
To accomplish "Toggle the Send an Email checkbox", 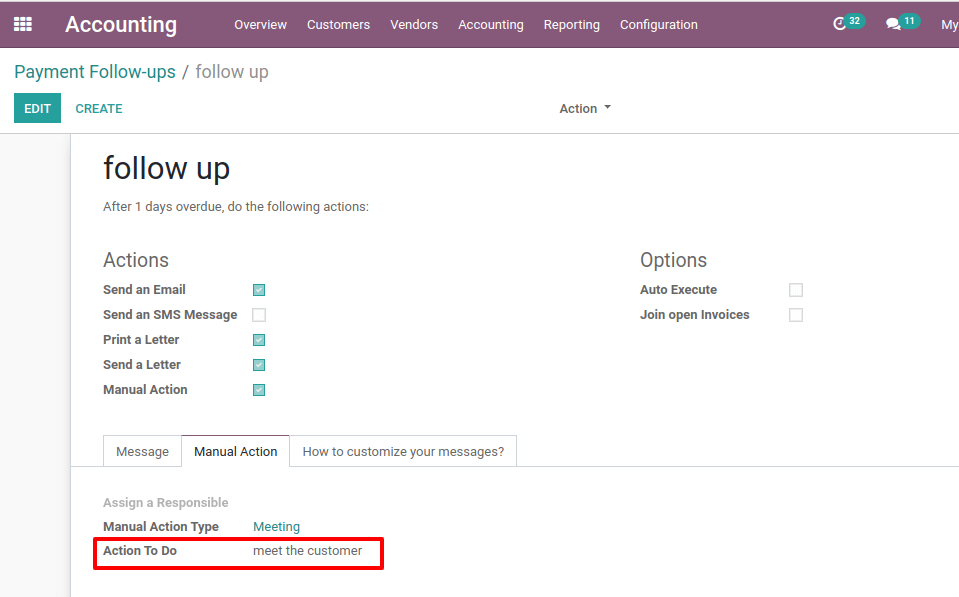I will pyautogui.click(x=259, y=290).
